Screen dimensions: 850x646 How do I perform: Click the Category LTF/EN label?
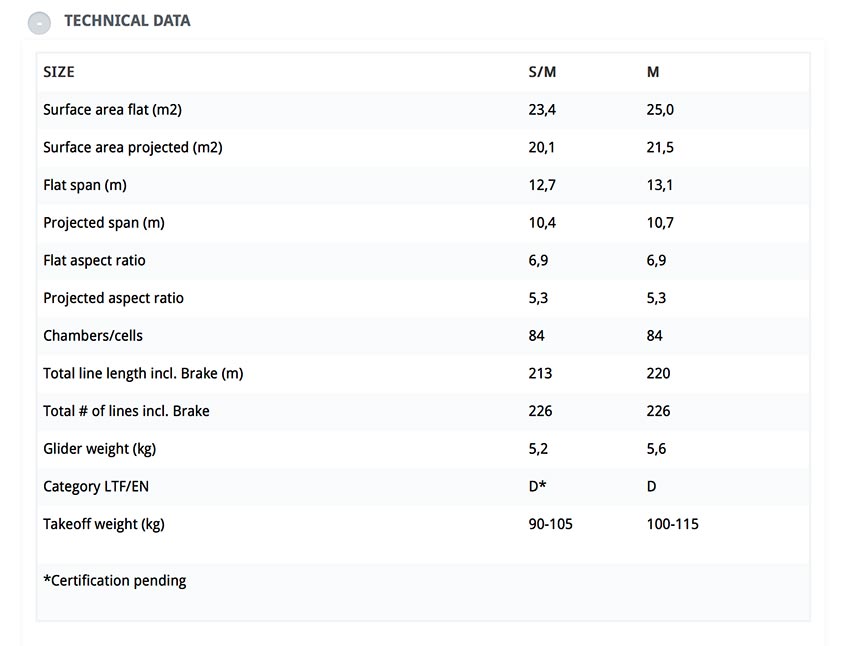pyautogui.click(x=96, y=487)
